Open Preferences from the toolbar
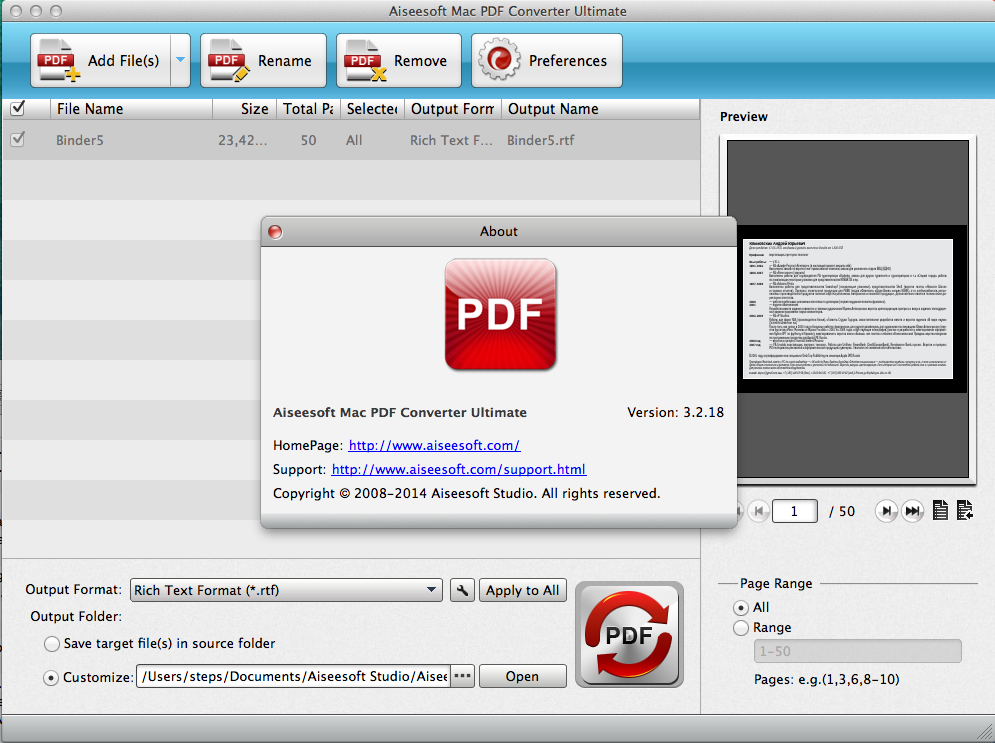 click(x=546, y=60)
